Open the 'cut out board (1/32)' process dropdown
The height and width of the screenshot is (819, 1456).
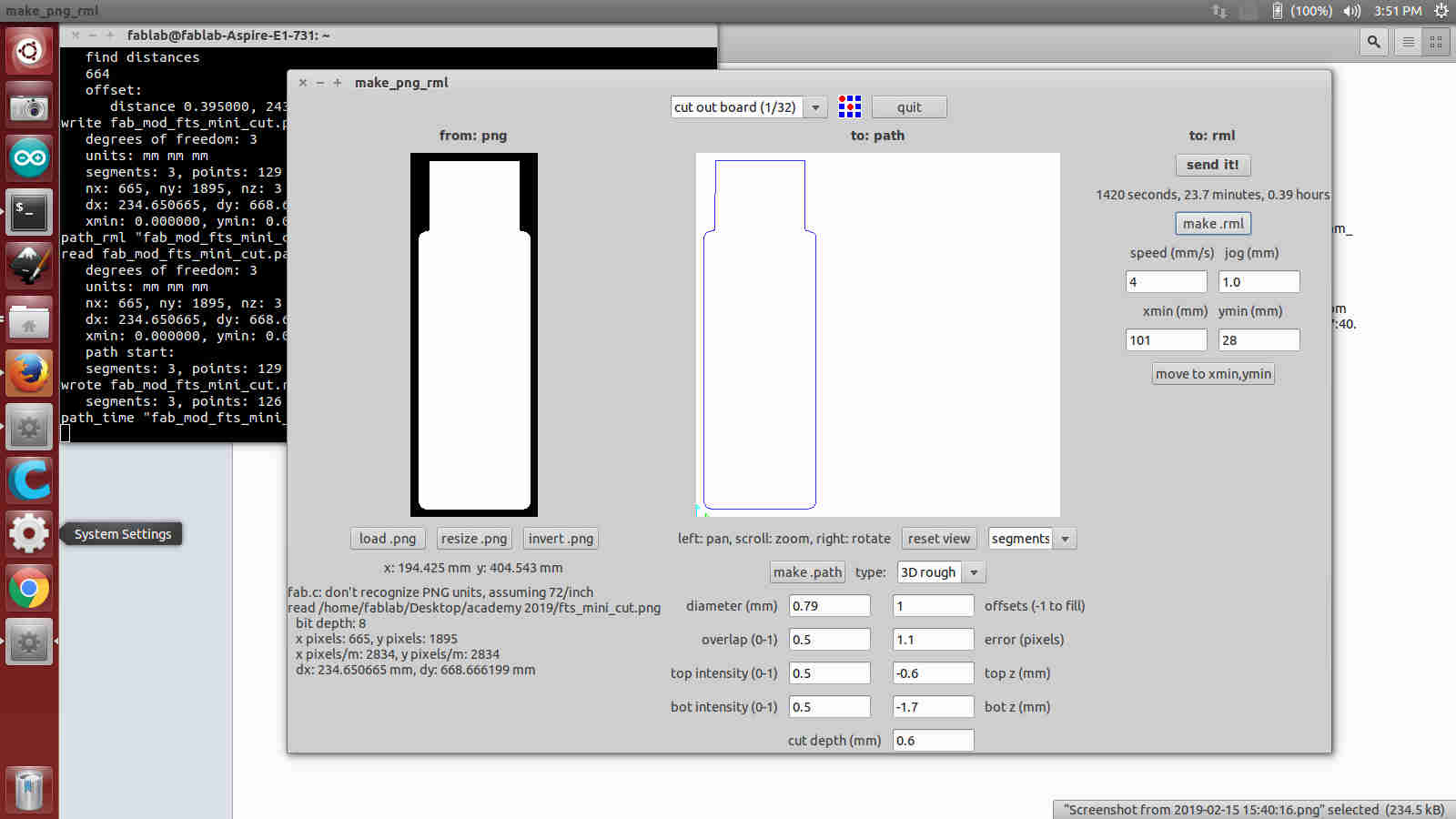pos(749,107)
